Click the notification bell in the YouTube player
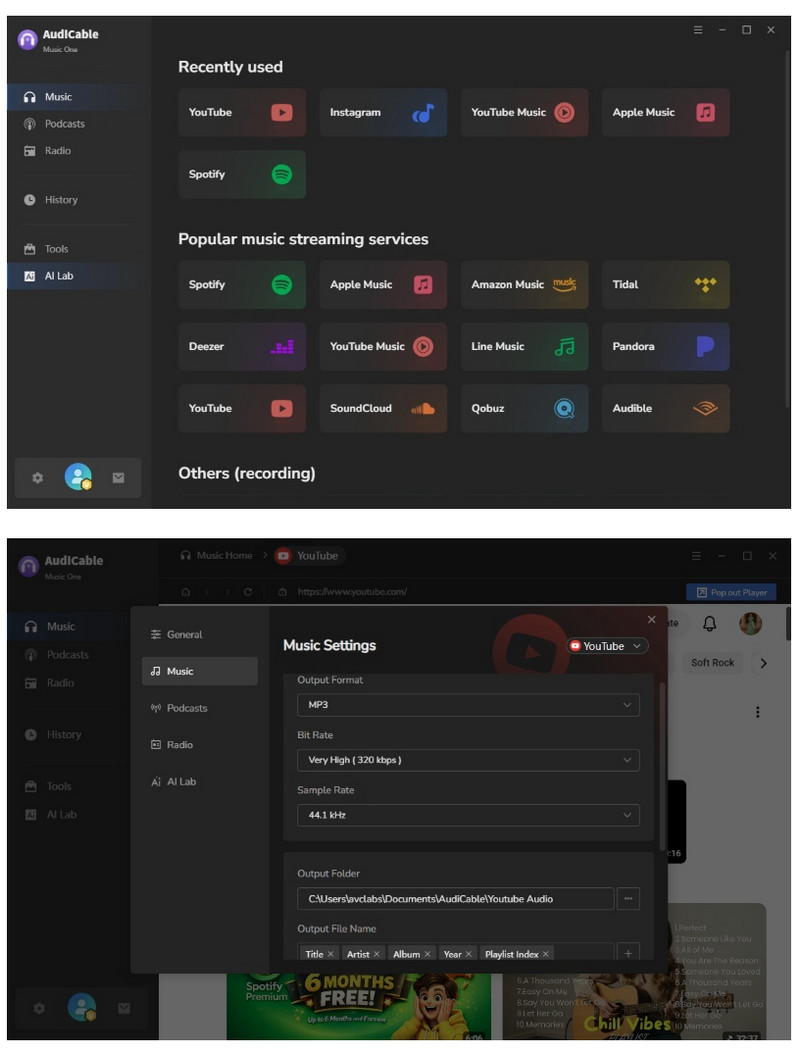Image resolution: width=800 pixels, height=1054 pixels. point(711,623)
